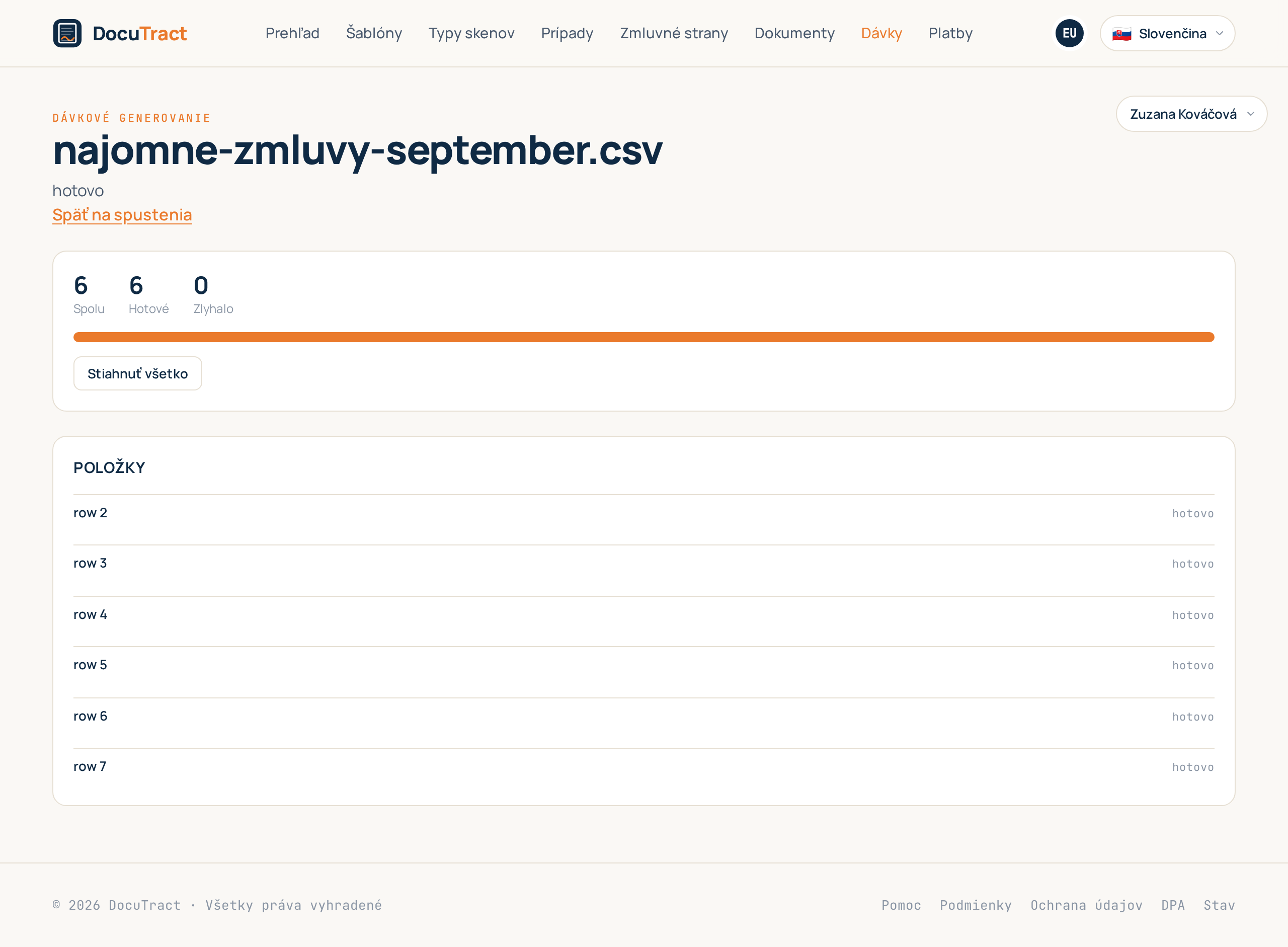Click chevron next to Zuzana Kováčová

1251,114
